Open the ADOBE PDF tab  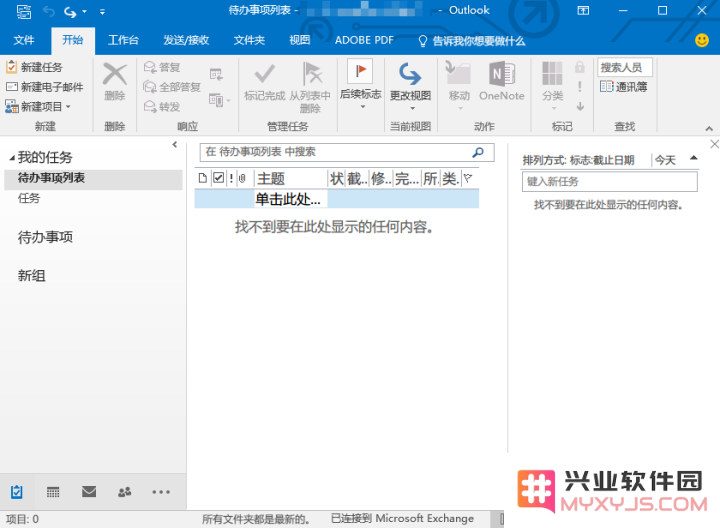point(364,40)
